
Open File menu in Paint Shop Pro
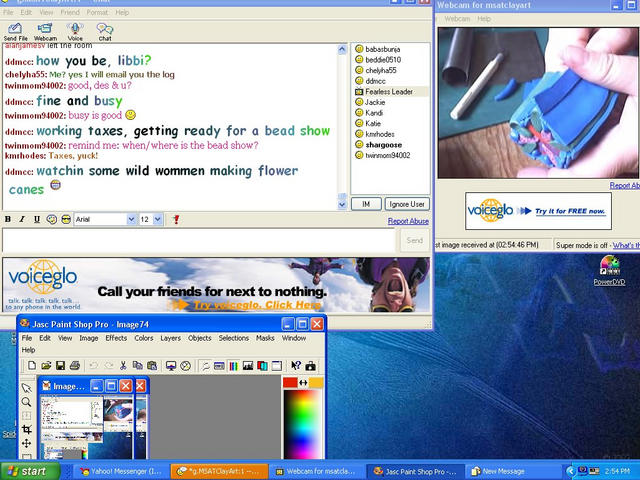point(27,338)
